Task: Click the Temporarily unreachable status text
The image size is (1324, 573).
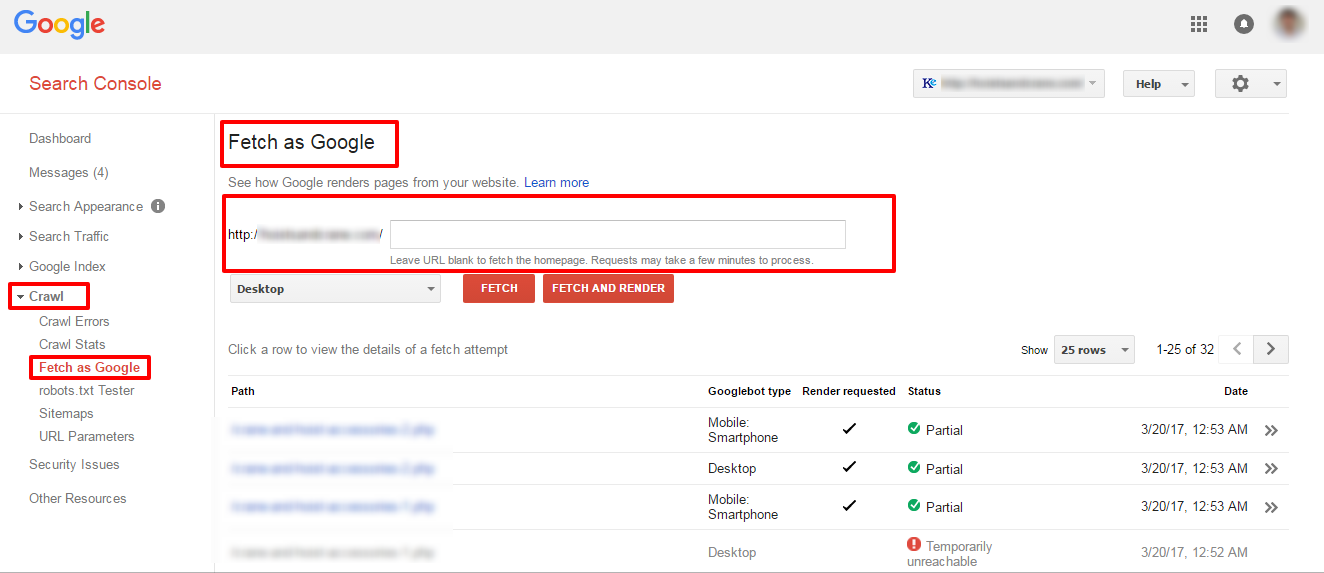Action: pos(949,553)
